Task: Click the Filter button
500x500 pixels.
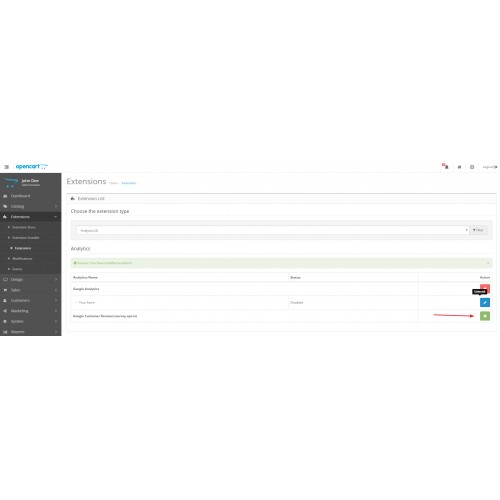Action: 478,230
